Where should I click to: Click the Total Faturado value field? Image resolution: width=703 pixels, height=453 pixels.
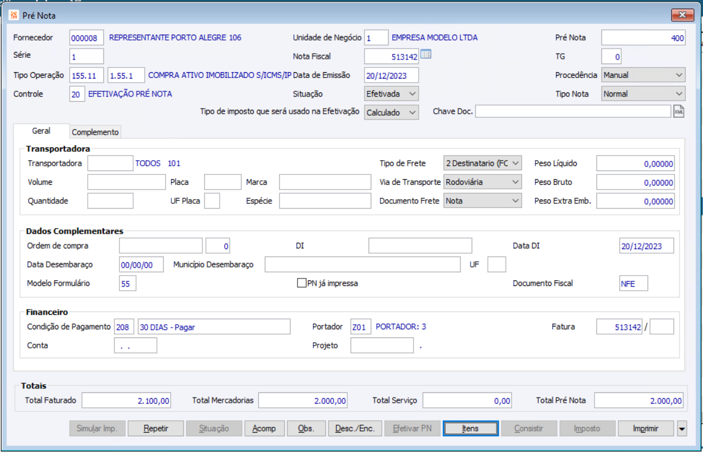126,401
